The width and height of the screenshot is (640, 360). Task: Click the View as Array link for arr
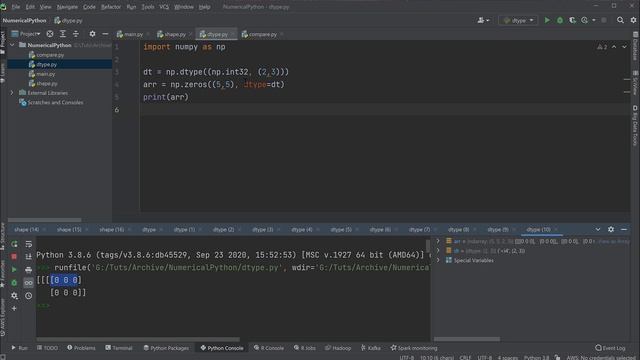click(614, 241)
